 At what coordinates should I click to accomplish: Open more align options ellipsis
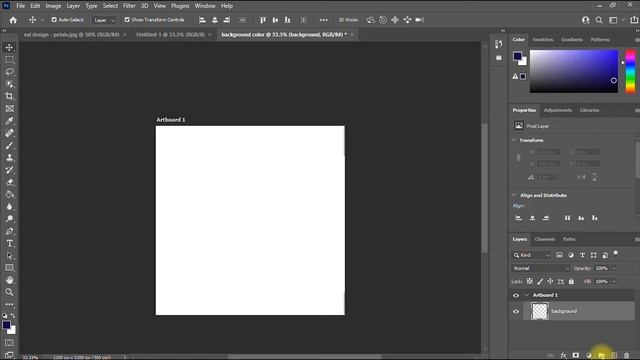click(324, 20)
